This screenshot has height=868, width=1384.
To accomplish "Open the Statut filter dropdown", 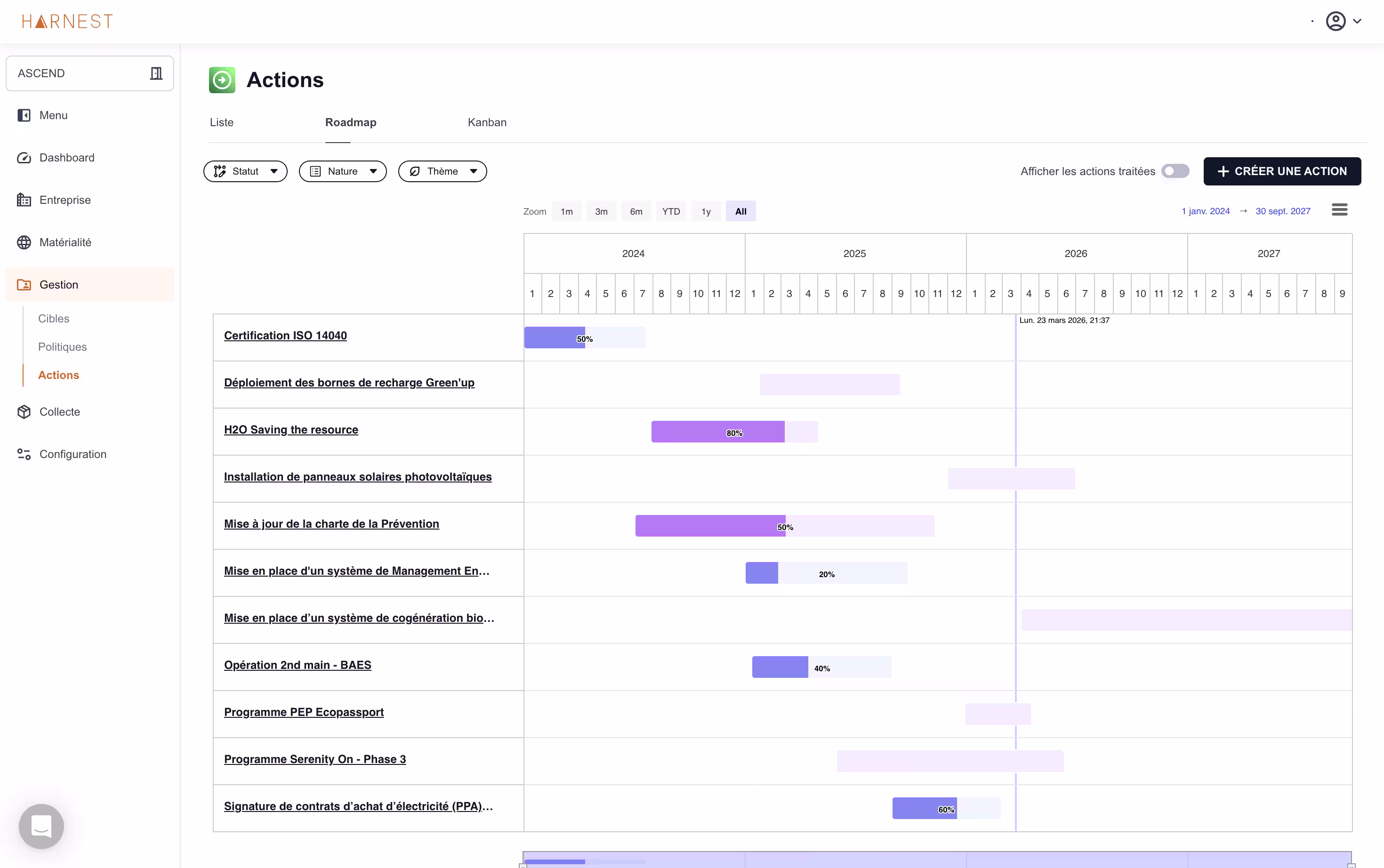I will tap(245, 171).
